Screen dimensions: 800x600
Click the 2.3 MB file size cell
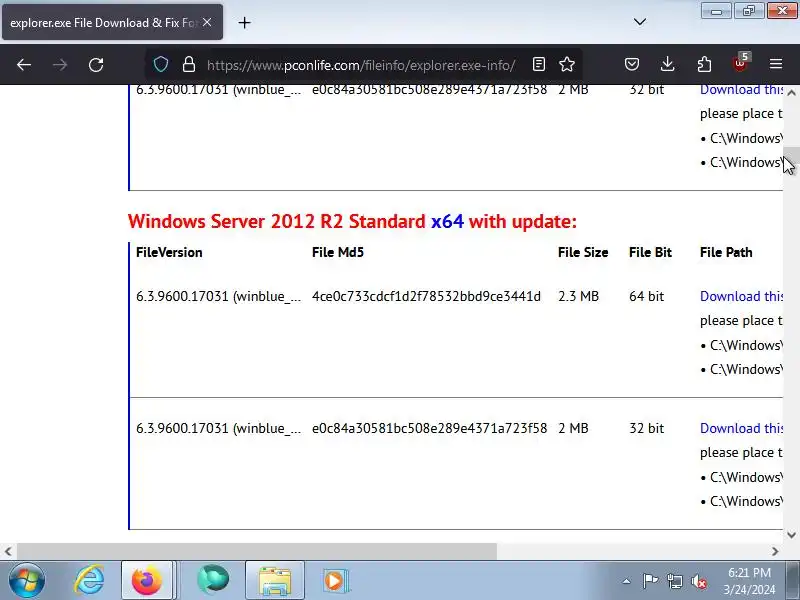pyautogui.click(x=578, y=296)
